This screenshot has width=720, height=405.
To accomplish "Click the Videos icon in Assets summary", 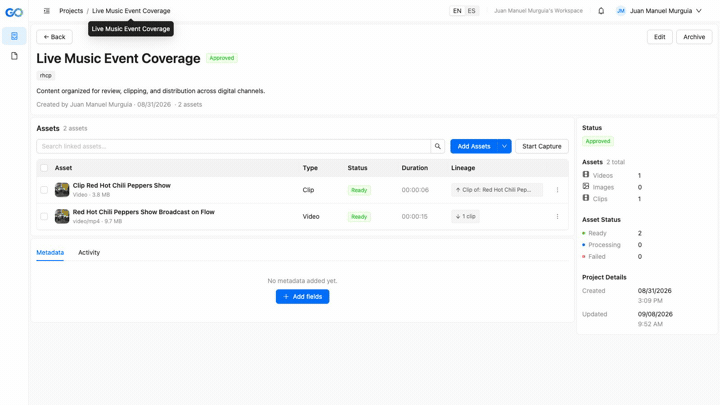I will point(586,174).
